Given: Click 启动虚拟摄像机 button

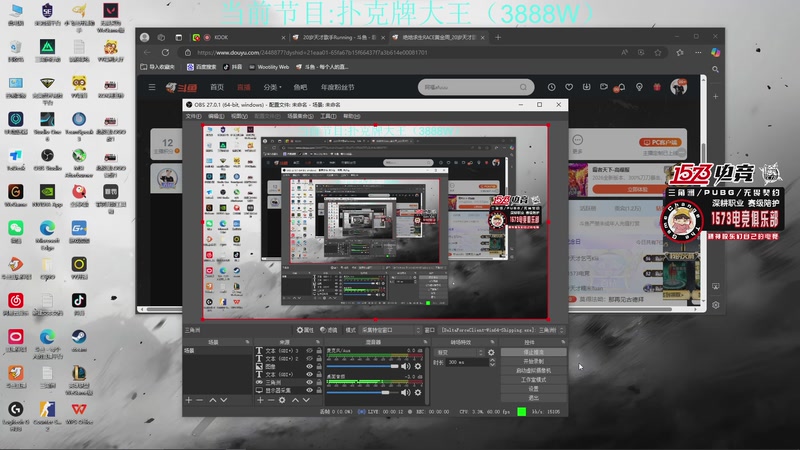Looking at the screenshot, I should click(x=533, y=370).
